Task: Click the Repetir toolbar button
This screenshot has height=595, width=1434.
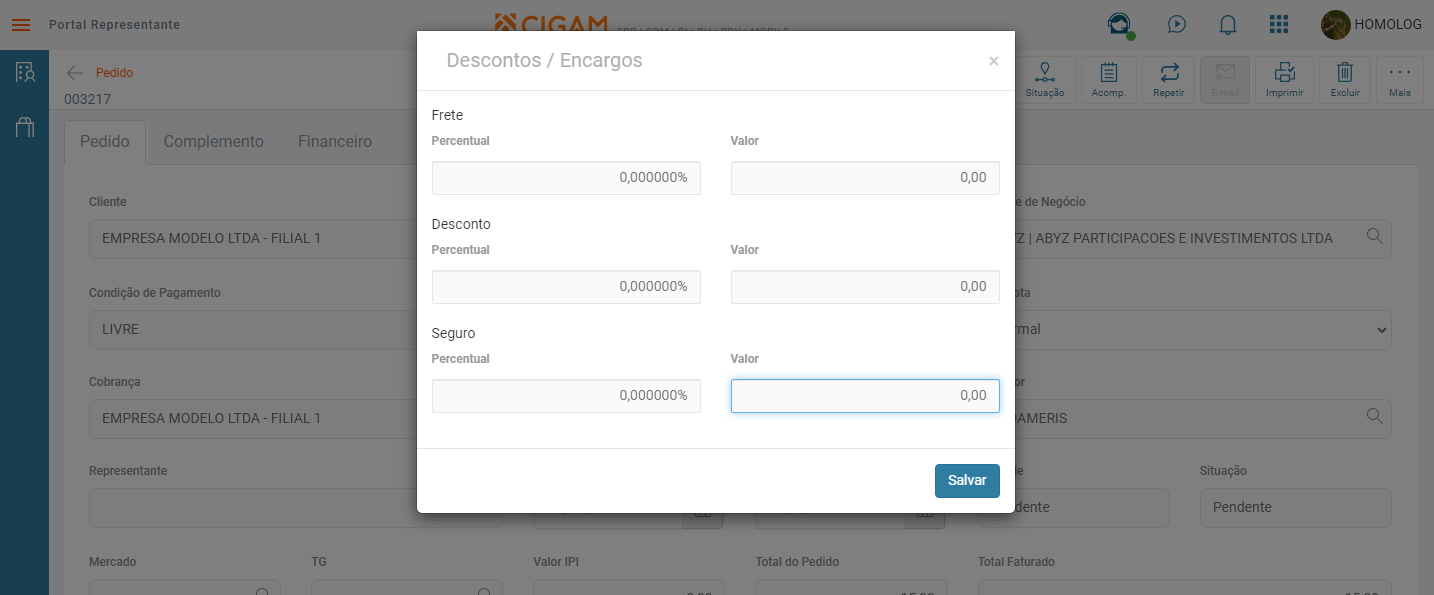Action: pos(1169,80)
